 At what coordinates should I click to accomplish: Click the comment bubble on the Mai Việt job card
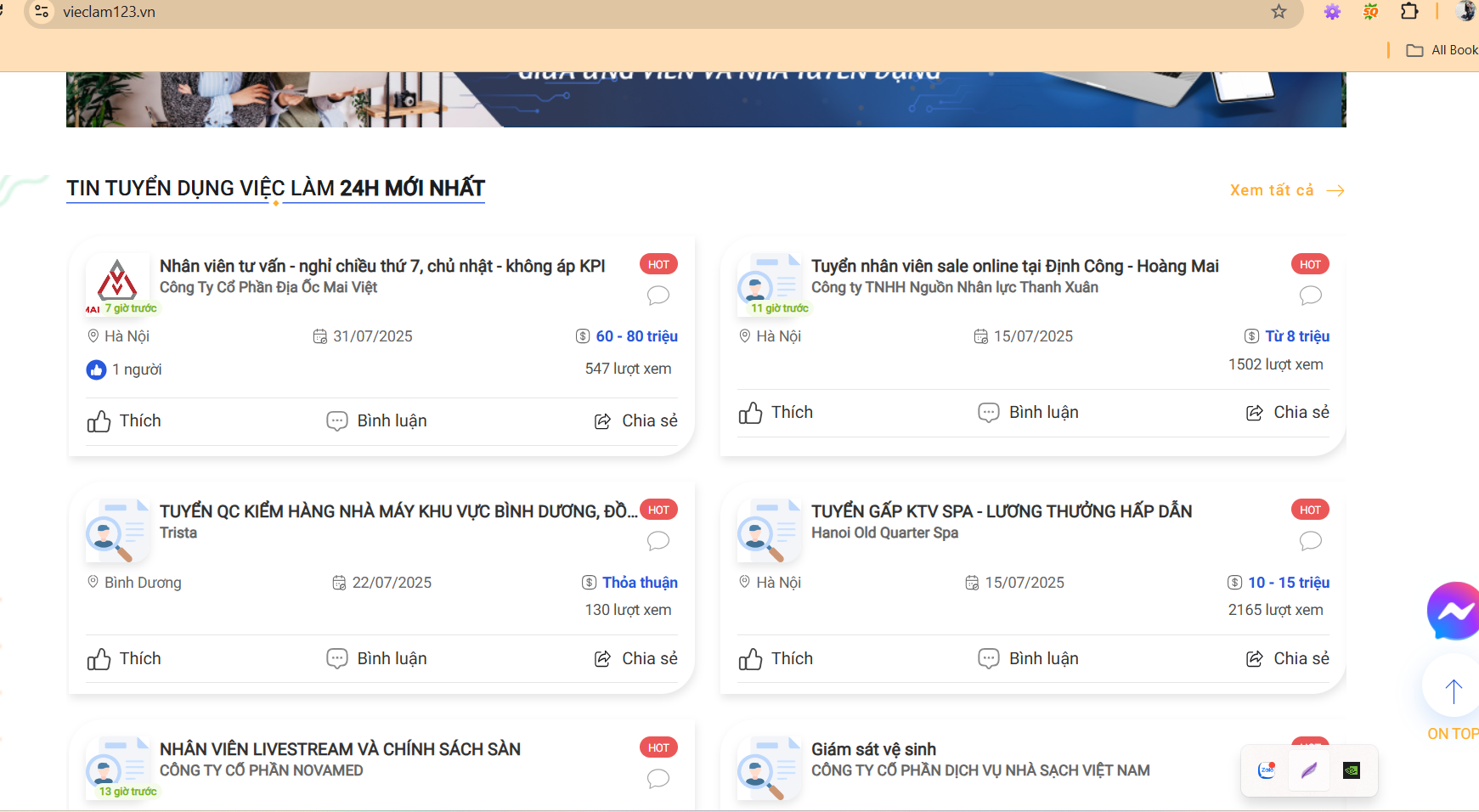[x=658, y=296]
